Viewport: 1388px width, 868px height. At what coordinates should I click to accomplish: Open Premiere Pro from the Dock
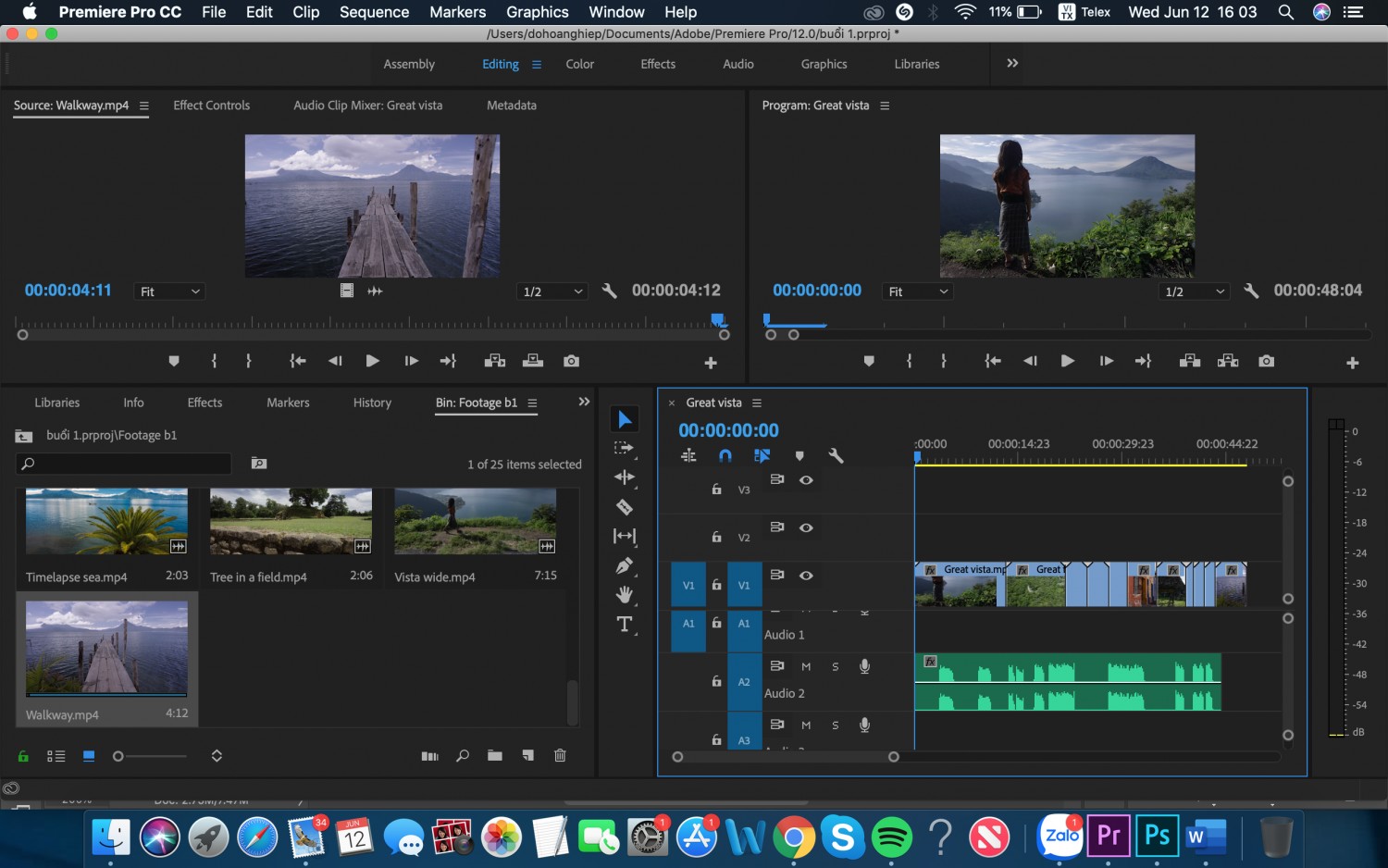1109,837
